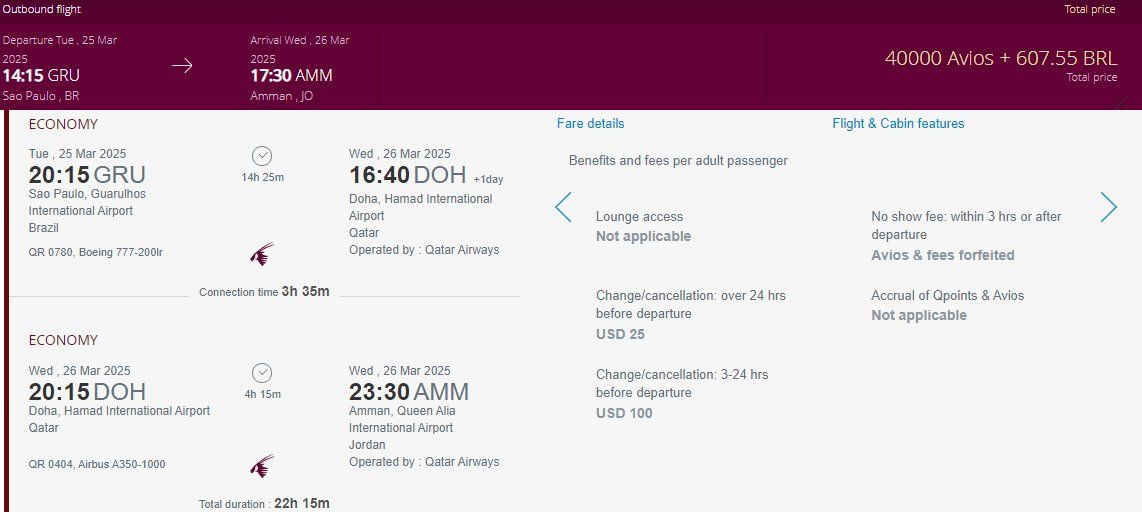Click the Qatar Airways logo for QR 0780
This screenshot has height=512, width=1142.
point(262,253)
